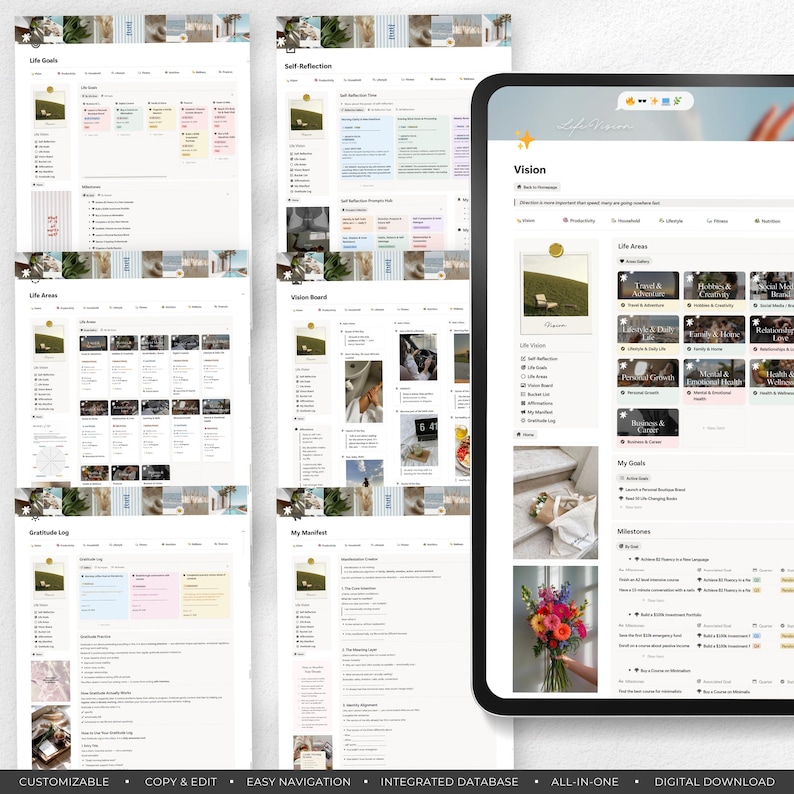This screenshot has height=794, width=794.
Task: Click the Gratitude Log sun icon
Action: 523,420
